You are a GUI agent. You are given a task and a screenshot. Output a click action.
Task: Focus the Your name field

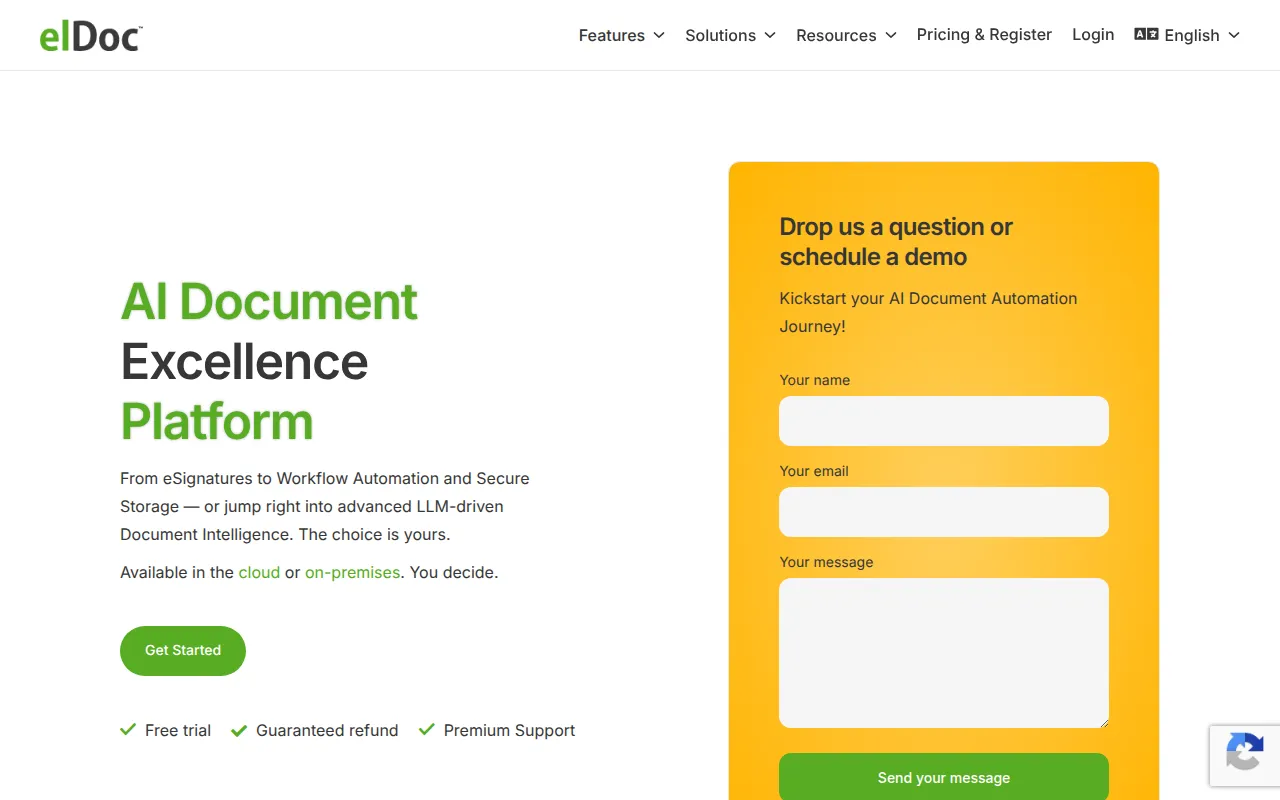pyautogui.click(x=944, y=421)
